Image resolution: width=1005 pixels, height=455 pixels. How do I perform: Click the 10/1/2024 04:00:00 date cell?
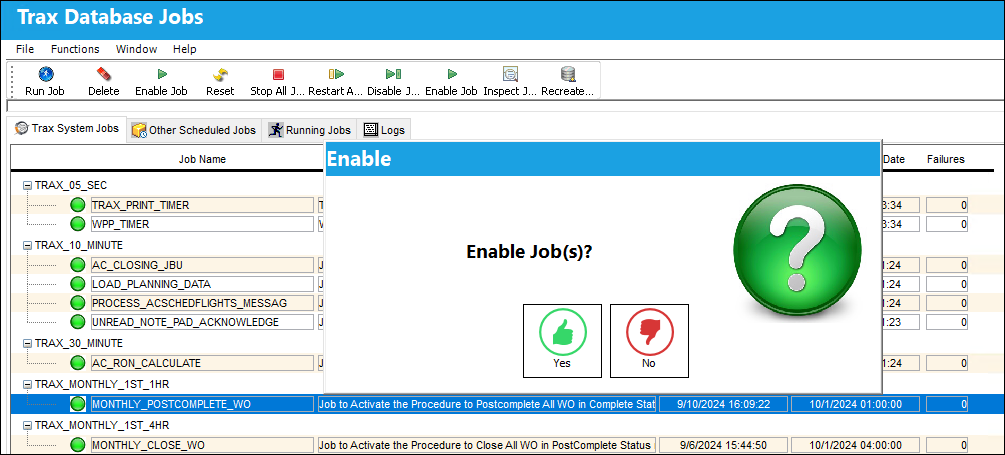(x=856, y=445)
